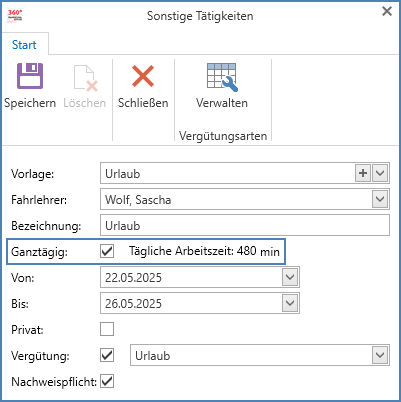Open the Bis date picker arrow
This screenshot has width=401, height=402.
point(290,303)
